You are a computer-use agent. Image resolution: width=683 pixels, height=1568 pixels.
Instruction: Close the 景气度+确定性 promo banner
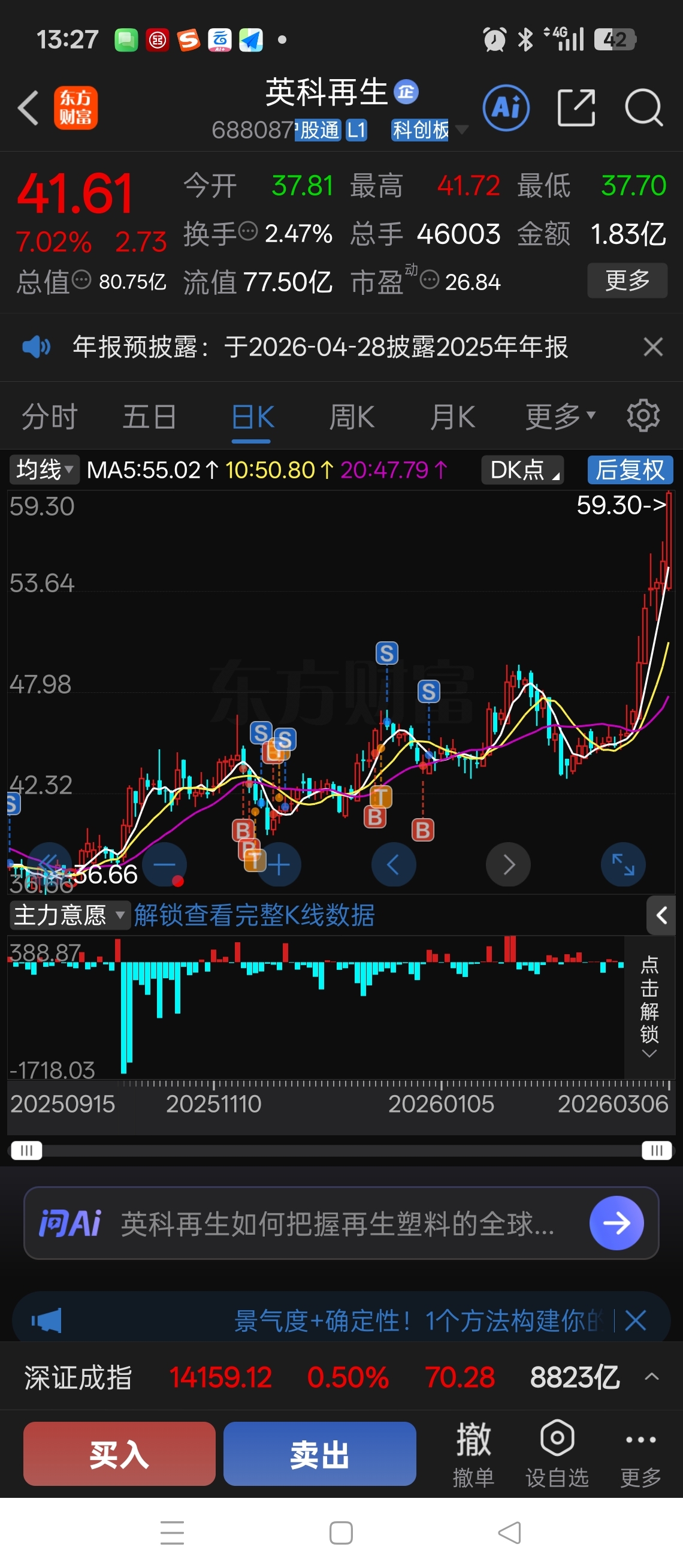tap(636, 1320)
